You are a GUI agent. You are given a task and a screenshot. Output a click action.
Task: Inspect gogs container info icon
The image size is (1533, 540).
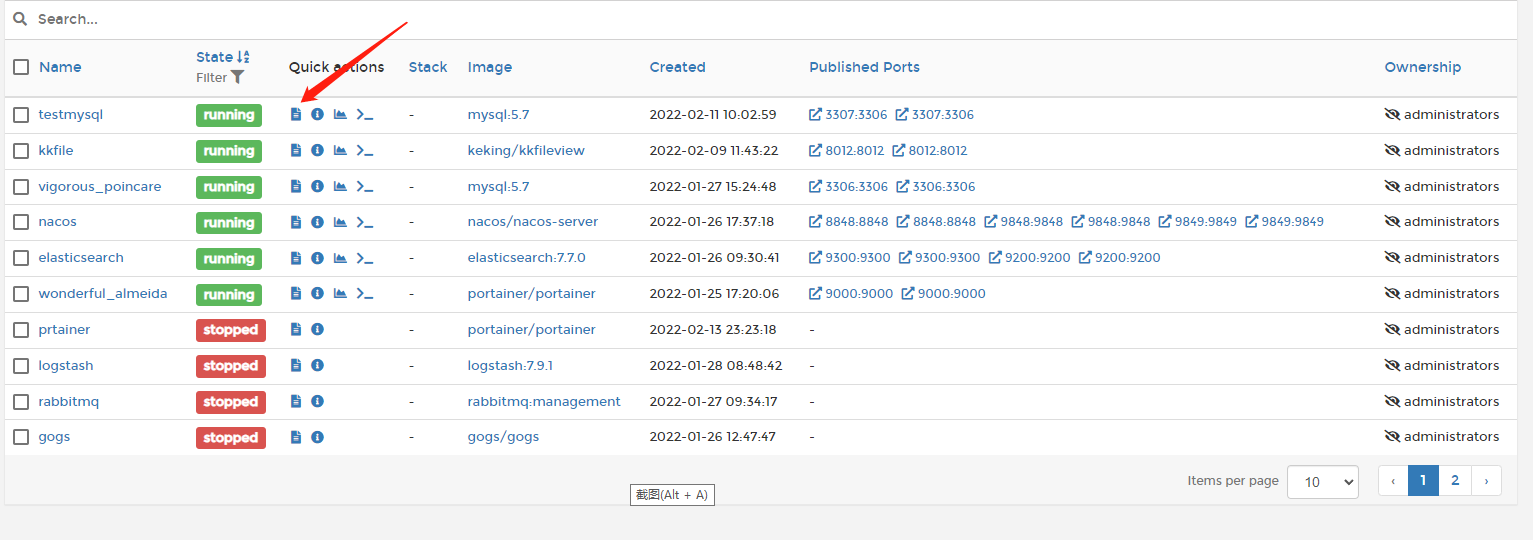(x=317, y=437)
